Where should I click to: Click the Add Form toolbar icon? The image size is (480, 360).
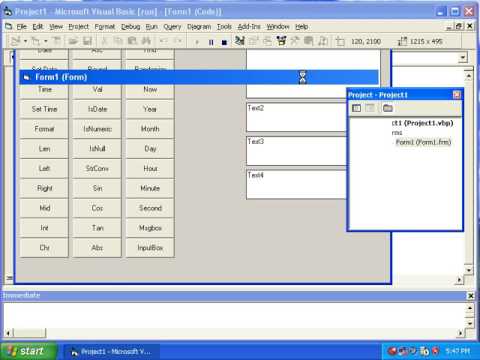[x=35, y=41]
